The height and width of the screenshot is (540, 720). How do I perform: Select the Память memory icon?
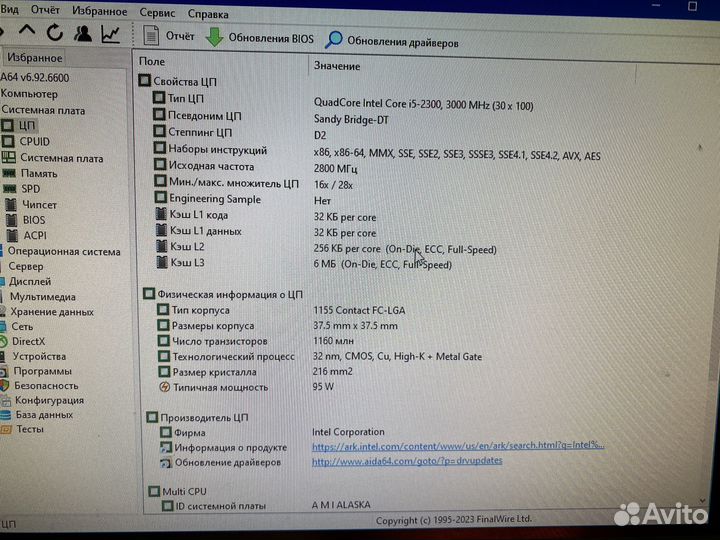9,173
